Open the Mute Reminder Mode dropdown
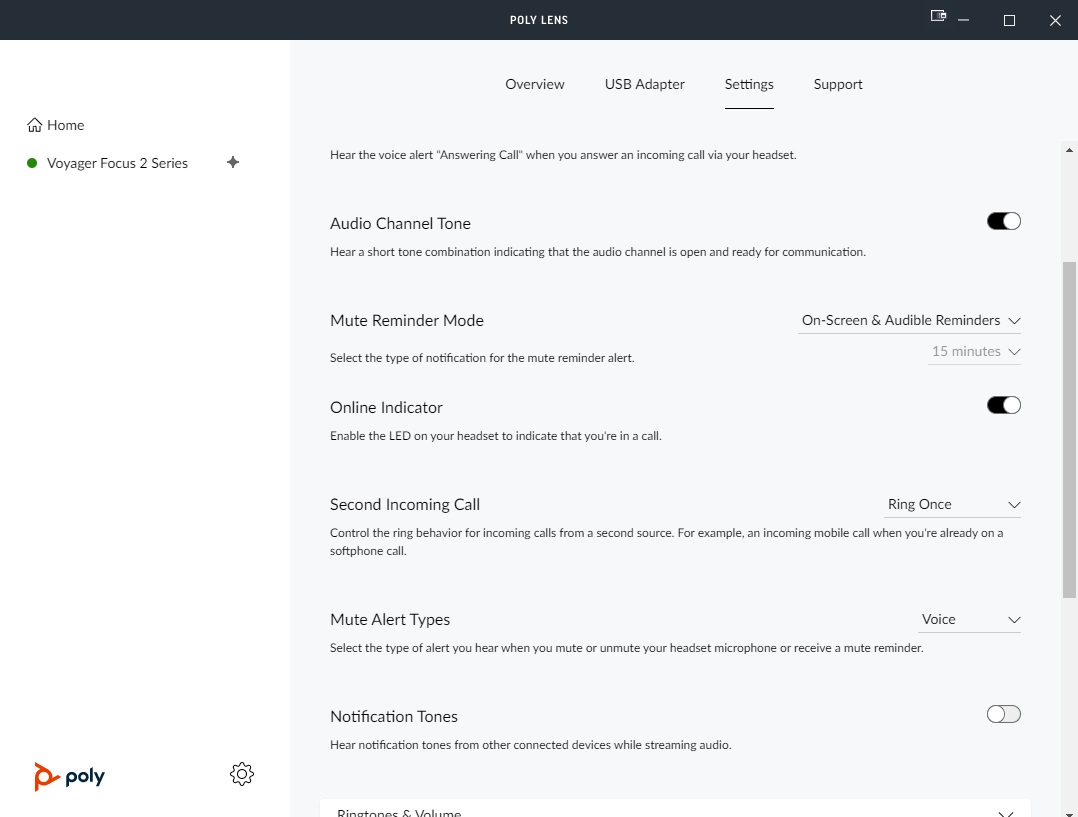This screenshot has height=817, width=1078. tap(910, 320)
